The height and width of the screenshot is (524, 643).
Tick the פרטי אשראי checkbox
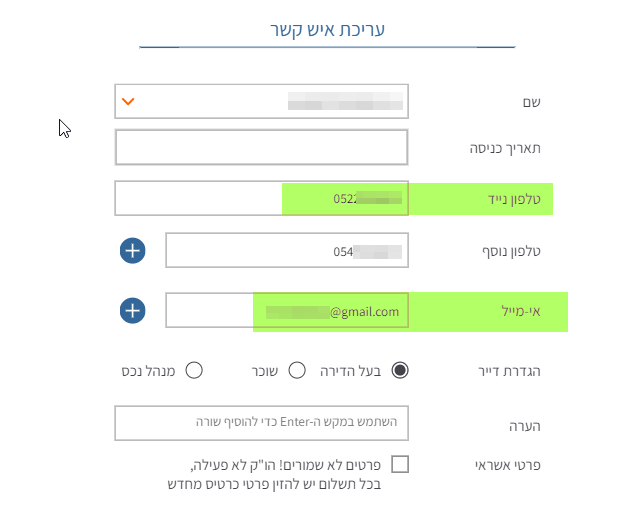(x=400, y=464)
